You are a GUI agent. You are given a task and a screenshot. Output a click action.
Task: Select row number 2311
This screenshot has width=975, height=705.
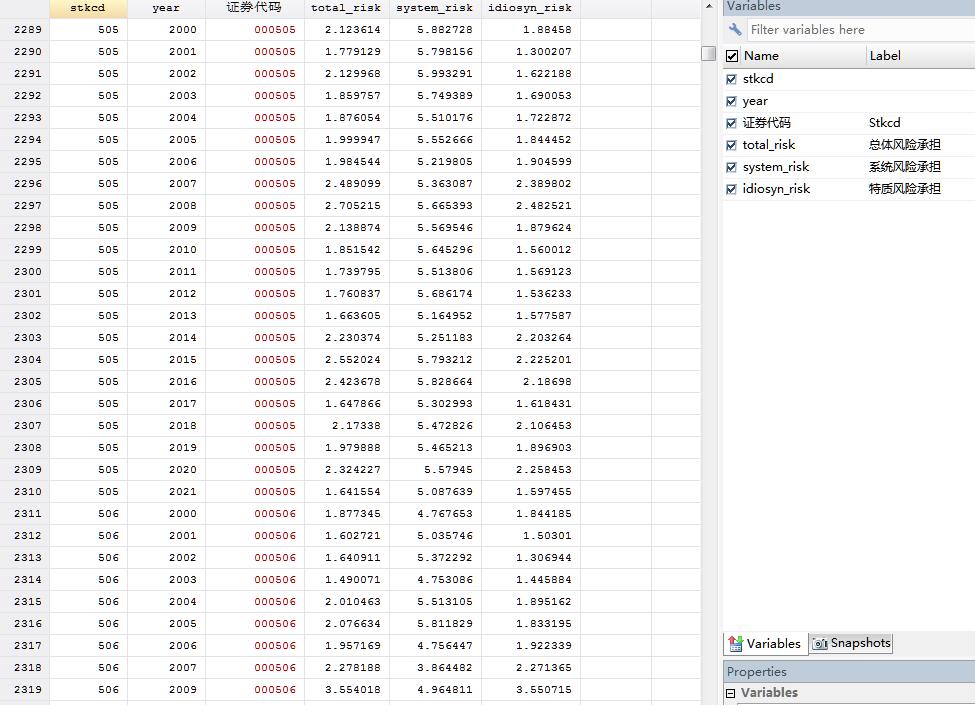[x=25, y=514]
